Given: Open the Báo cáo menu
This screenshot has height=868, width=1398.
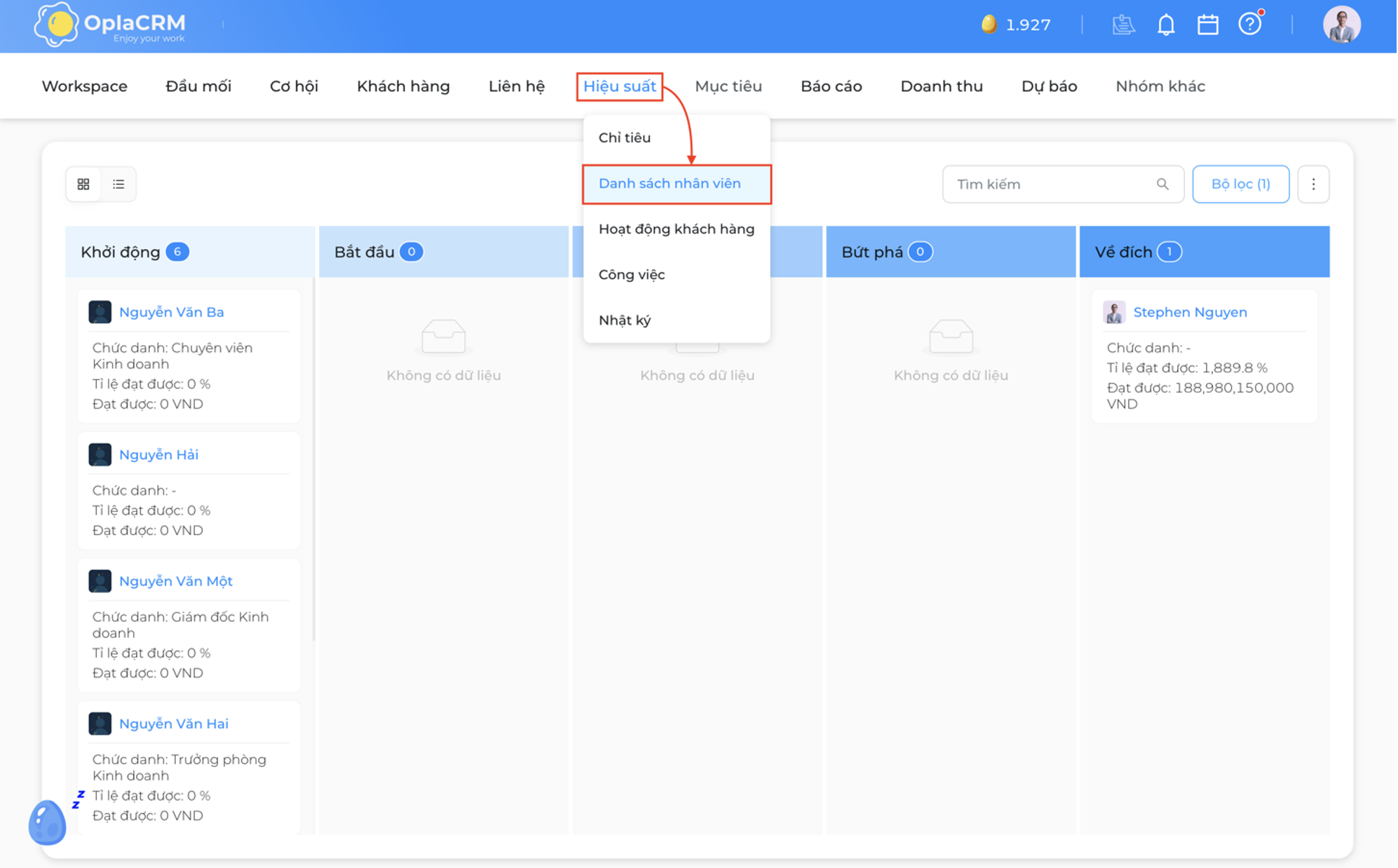Looking at the screenshot, I should click(x=831, y=86).
